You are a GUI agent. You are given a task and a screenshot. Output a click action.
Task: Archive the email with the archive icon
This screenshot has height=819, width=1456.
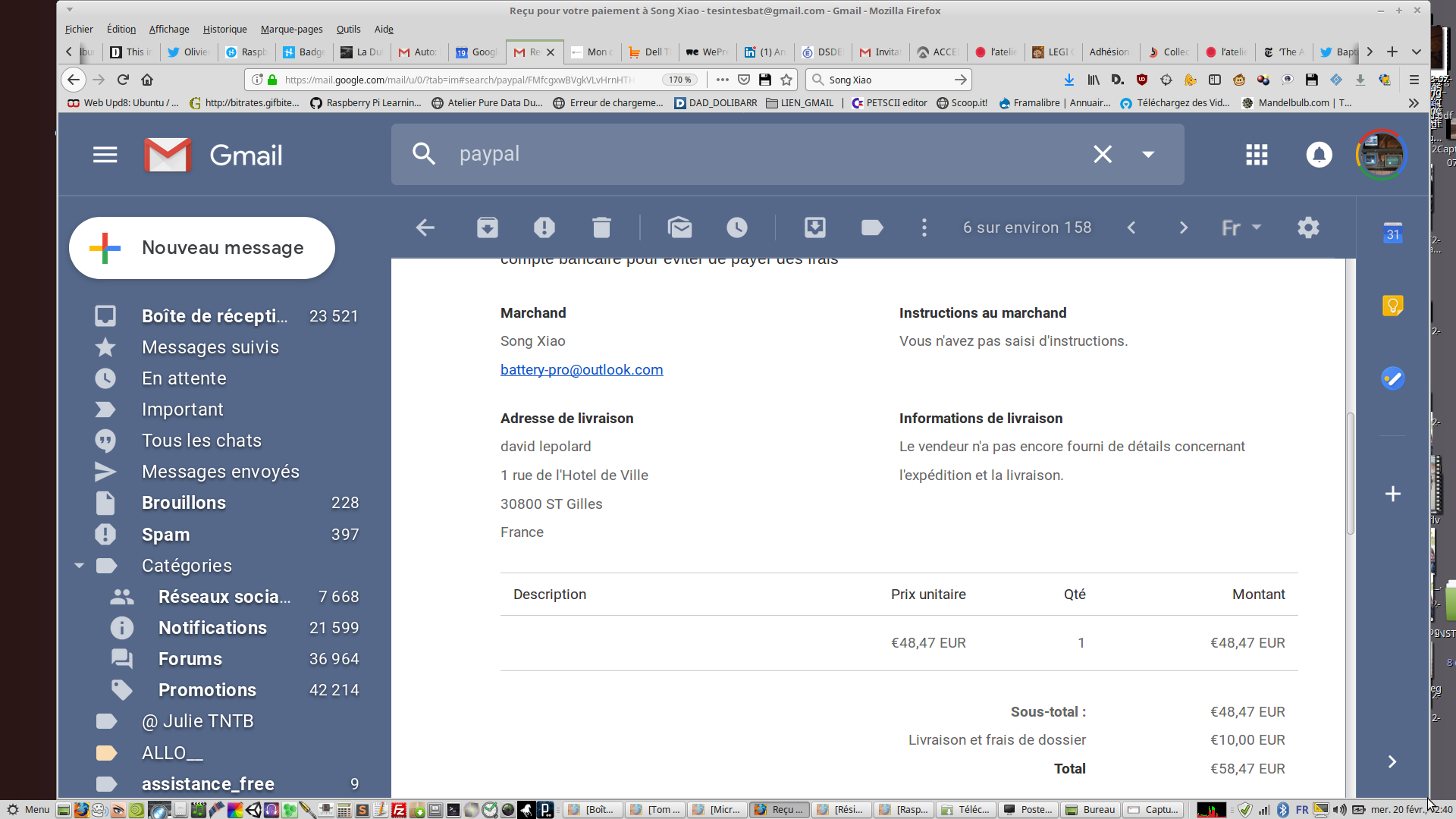(x=487, y=227)
